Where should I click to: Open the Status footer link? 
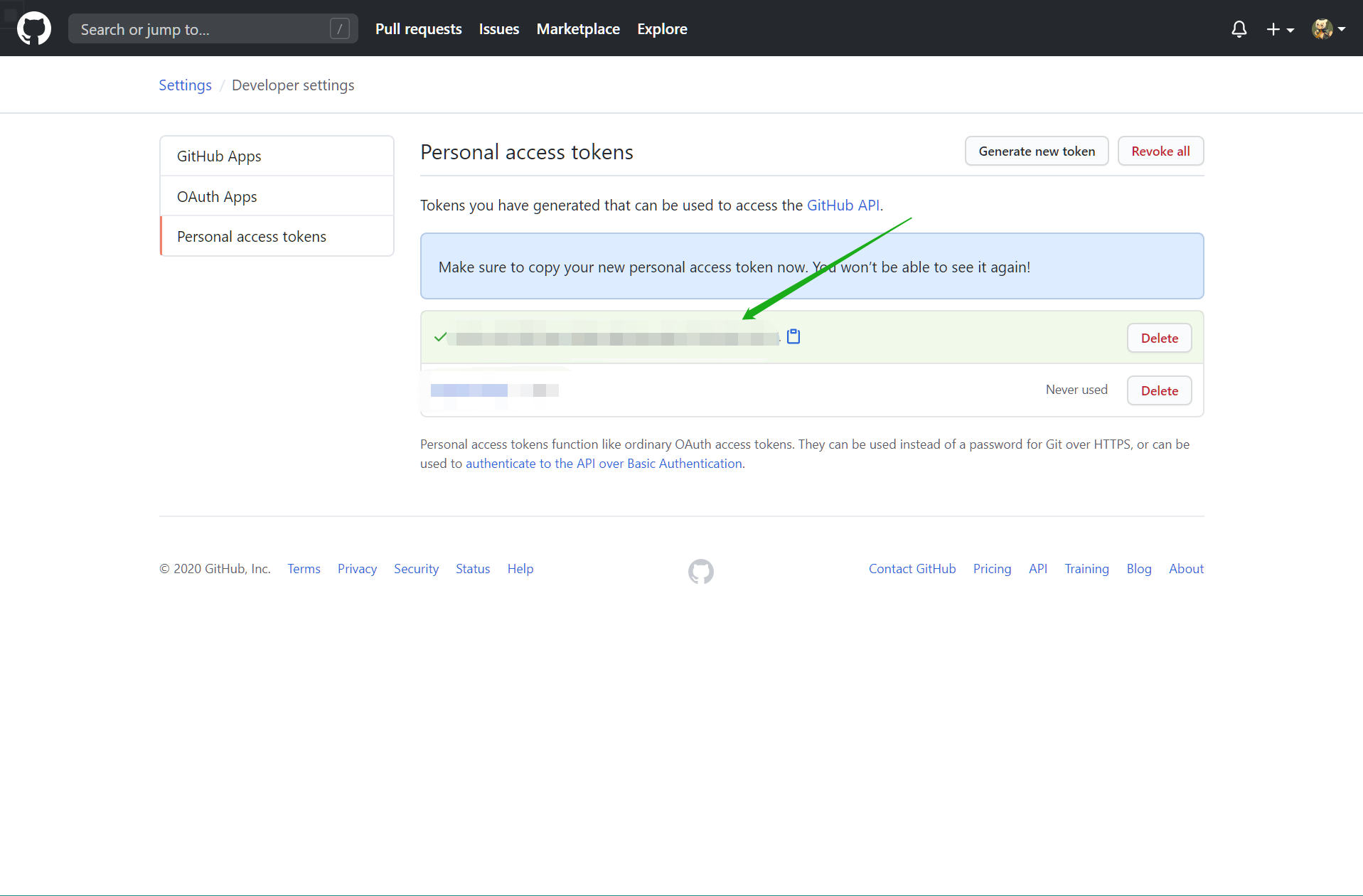coord(473,568)
